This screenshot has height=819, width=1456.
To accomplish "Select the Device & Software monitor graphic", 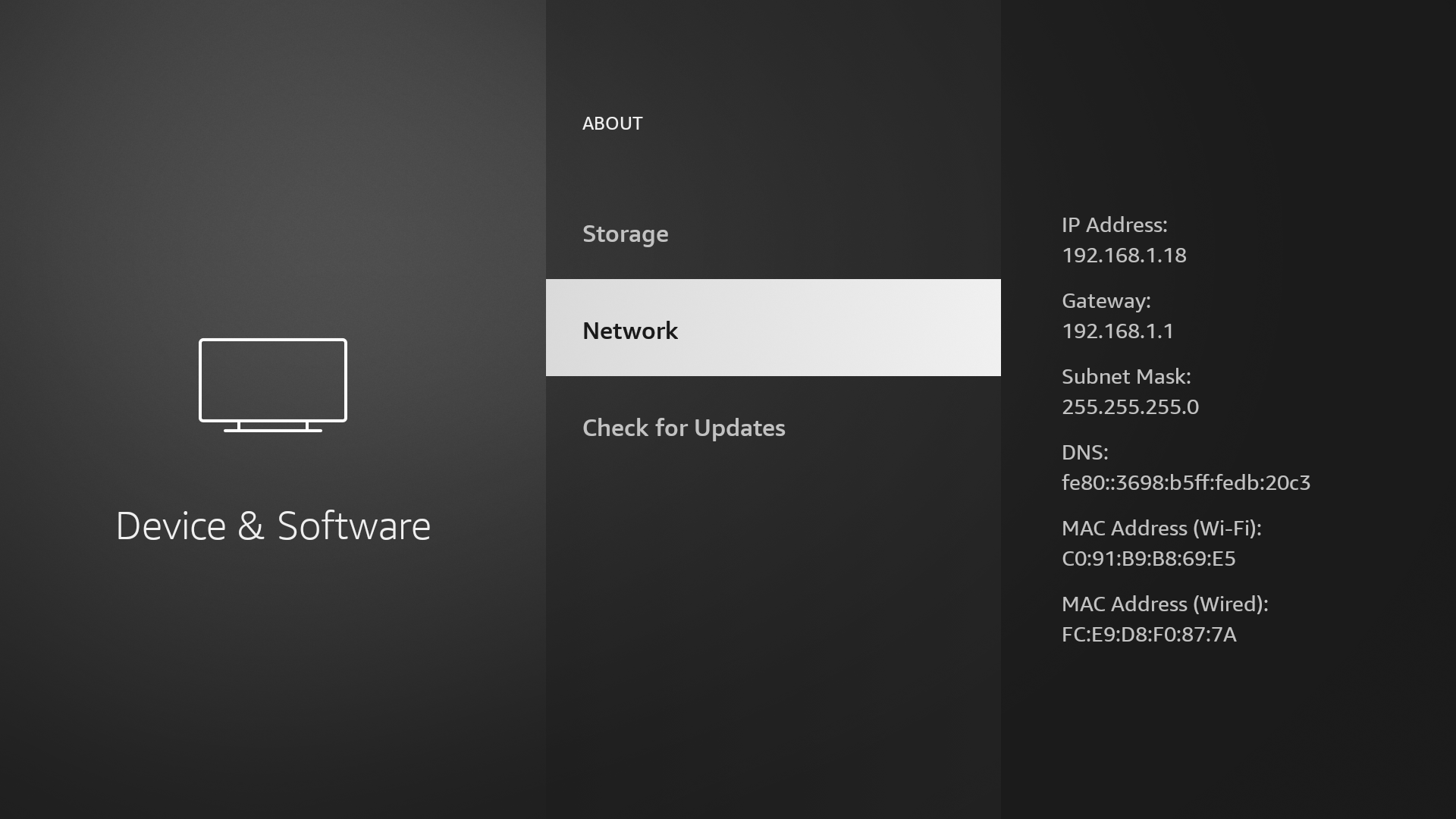I will click(272, 383).
